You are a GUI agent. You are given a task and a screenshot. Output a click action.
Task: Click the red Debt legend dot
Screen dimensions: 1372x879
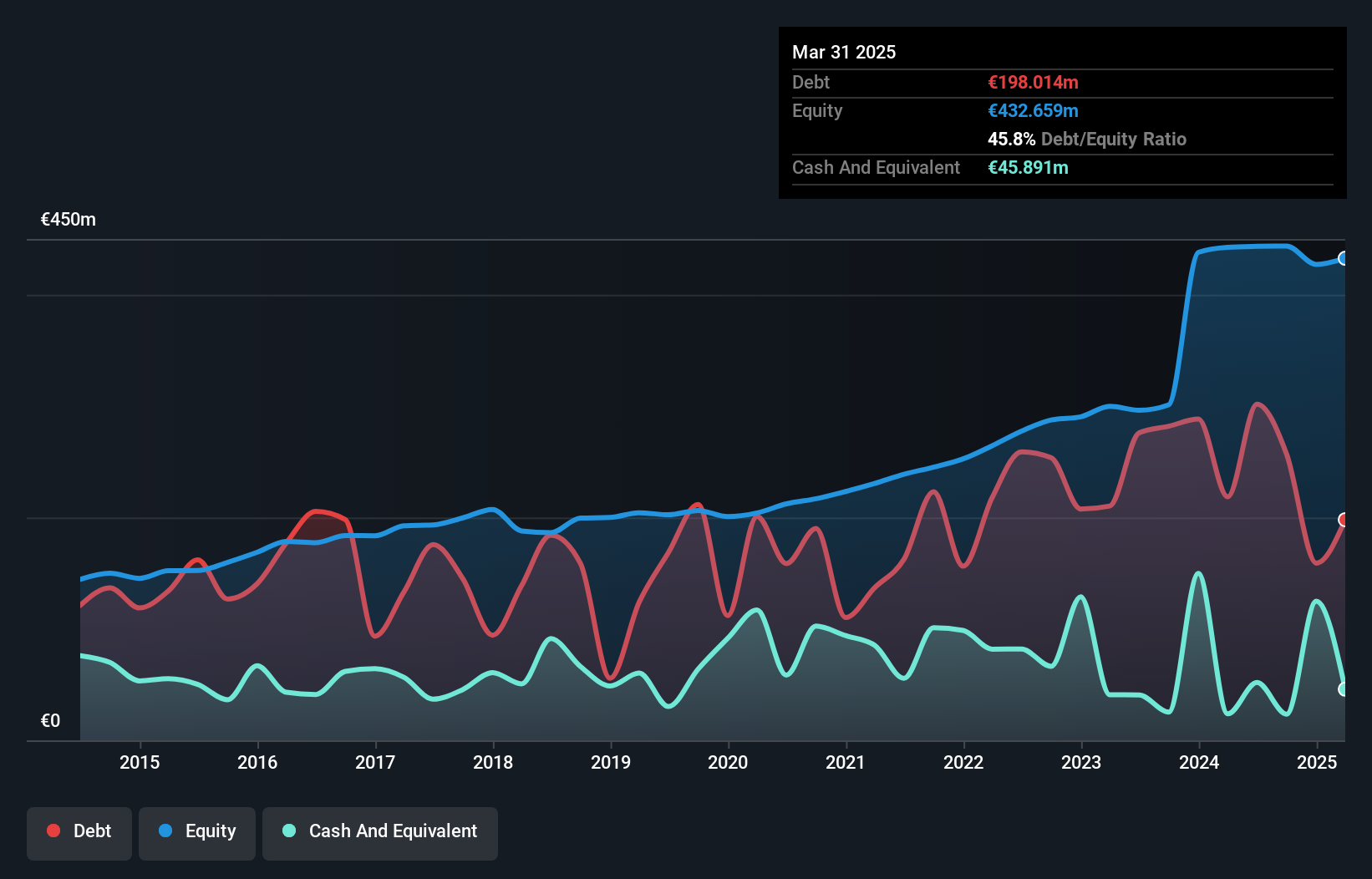pyautogui.click(x=53, y=831)
